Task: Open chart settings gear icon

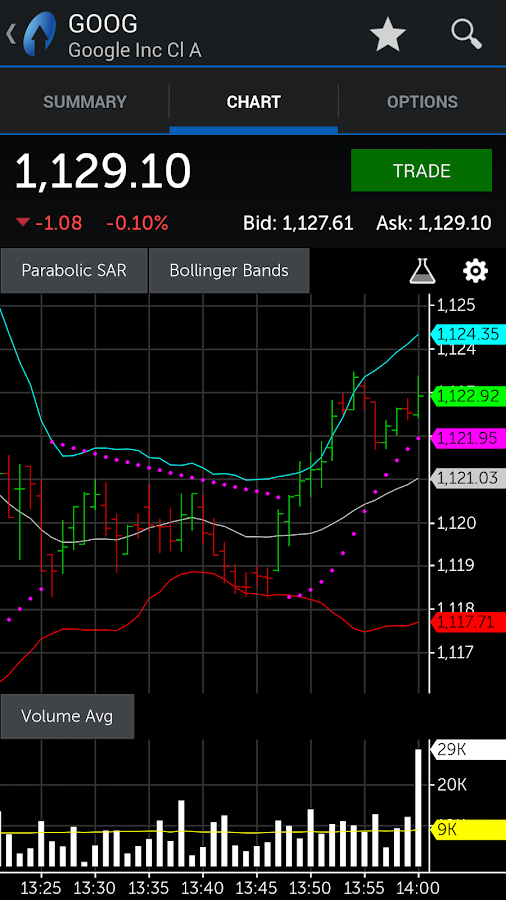Action: coord(476,270)
